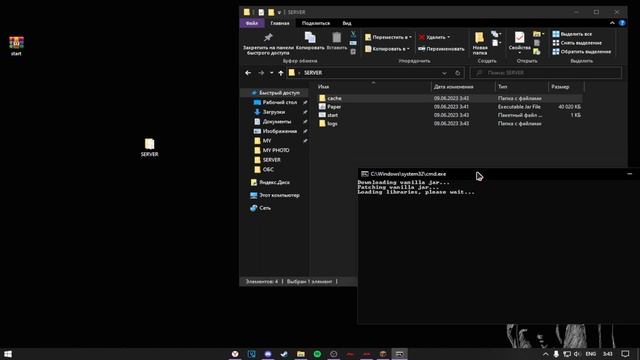The height and width of the screenshot is (360, 640).
Task: Open Steam from the taskbar
Action: click(x=284, y=353)
